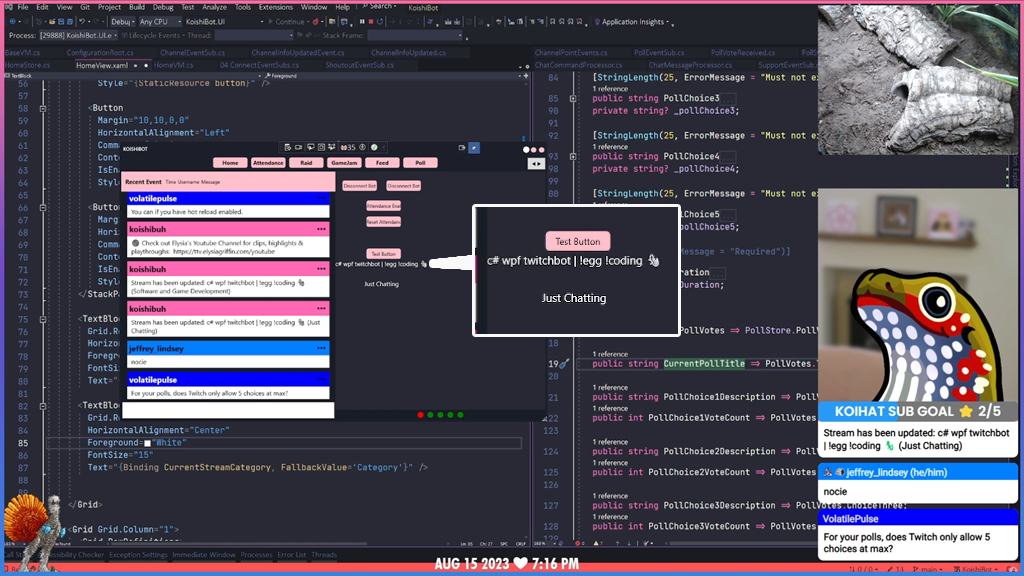The height and width of the screenshot is (576, 1024).
Task: Open the Analyze menu
Action: [x=214, y=7]
